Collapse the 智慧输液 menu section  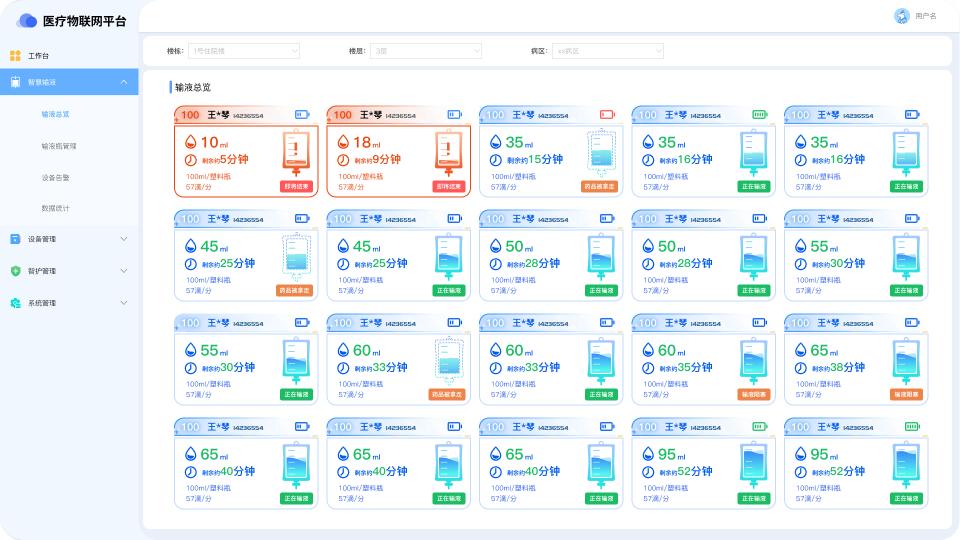point(123,82)
